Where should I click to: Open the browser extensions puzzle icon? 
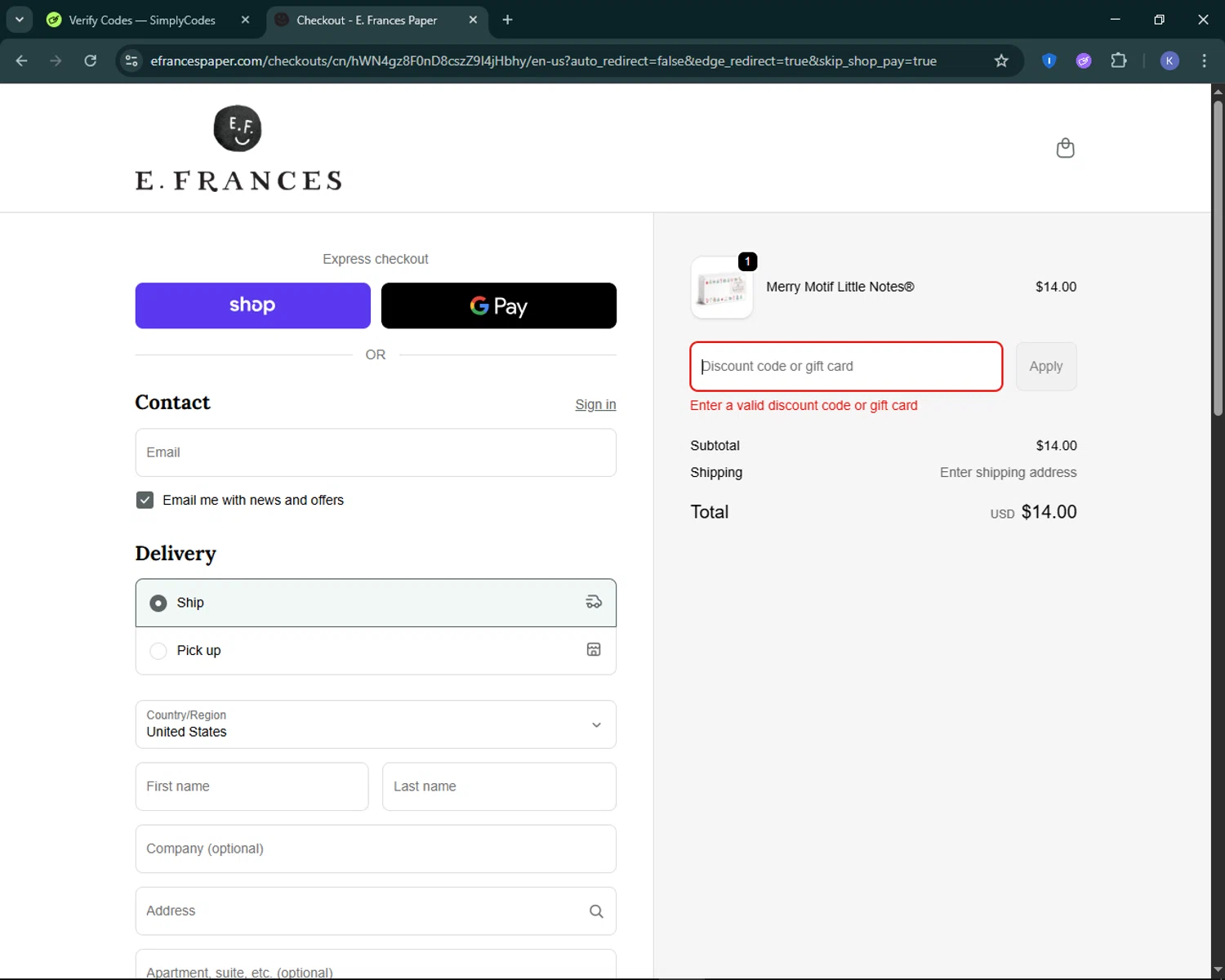point(1119,60)
